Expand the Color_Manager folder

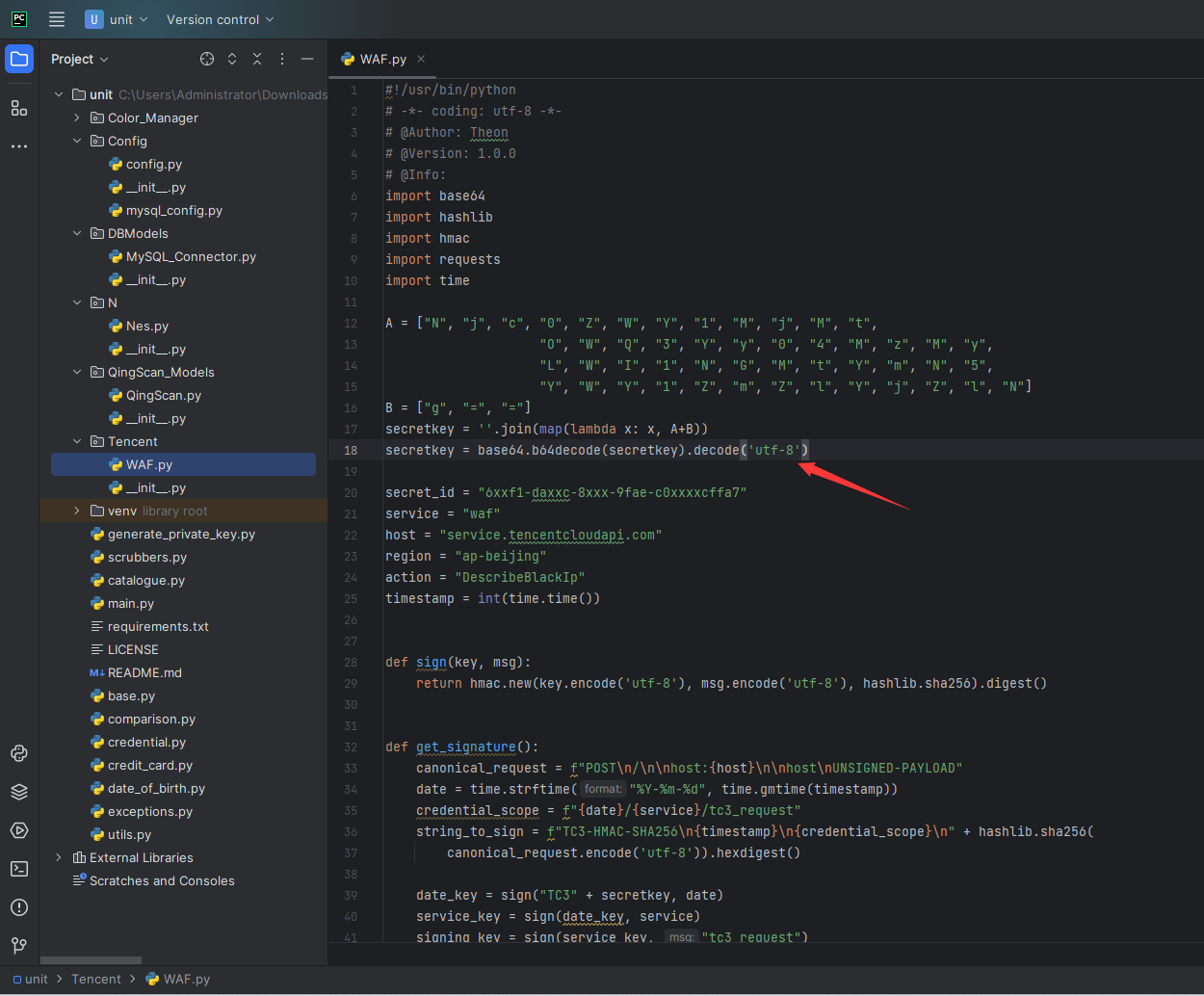[x=77, y=118]
